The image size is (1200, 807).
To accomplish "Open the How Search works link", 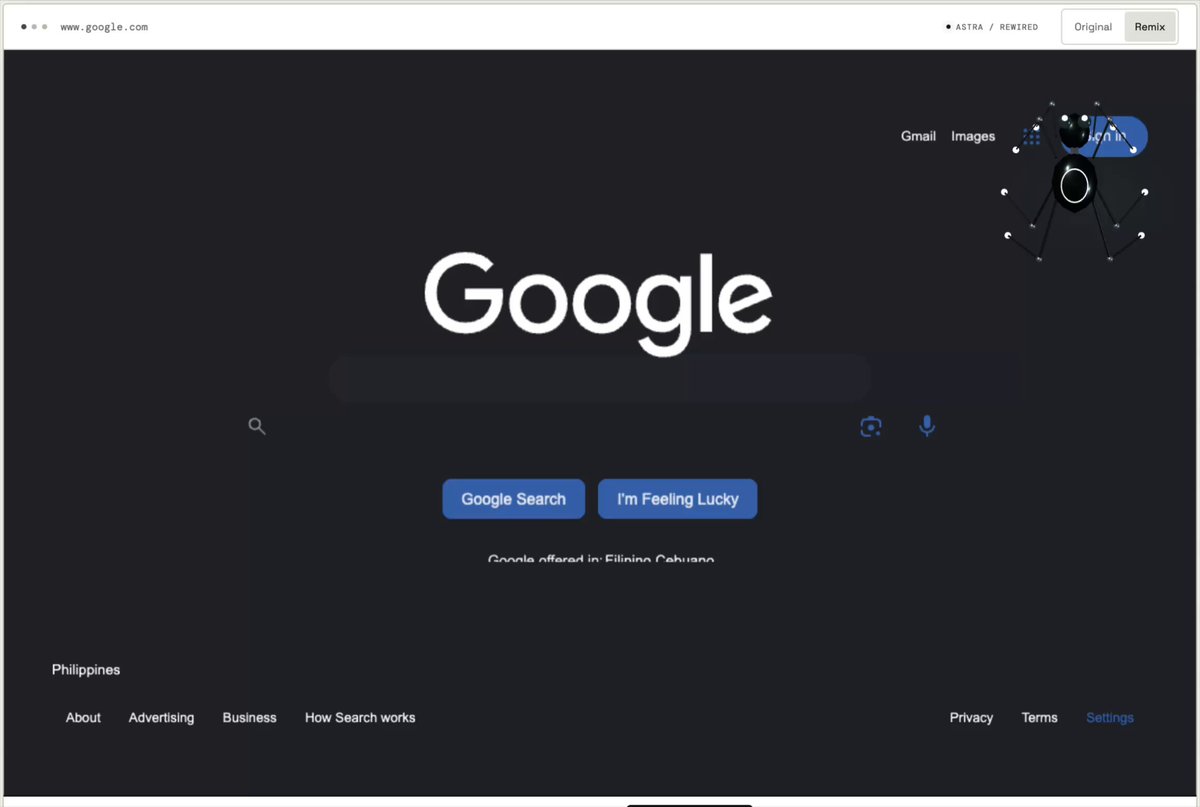I will tap(360, 718).
